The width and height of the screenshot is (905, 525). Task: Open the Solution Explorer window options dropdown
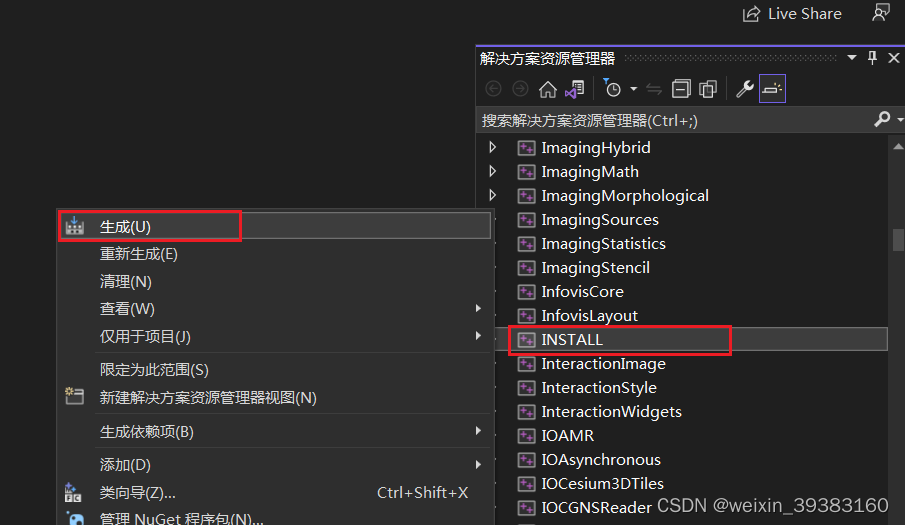click(852, 58)
